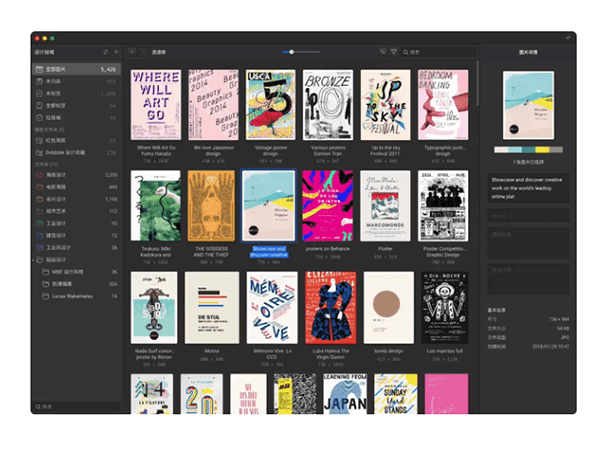
Task: Click the image preview in the details panel
Action: point(528,105)
